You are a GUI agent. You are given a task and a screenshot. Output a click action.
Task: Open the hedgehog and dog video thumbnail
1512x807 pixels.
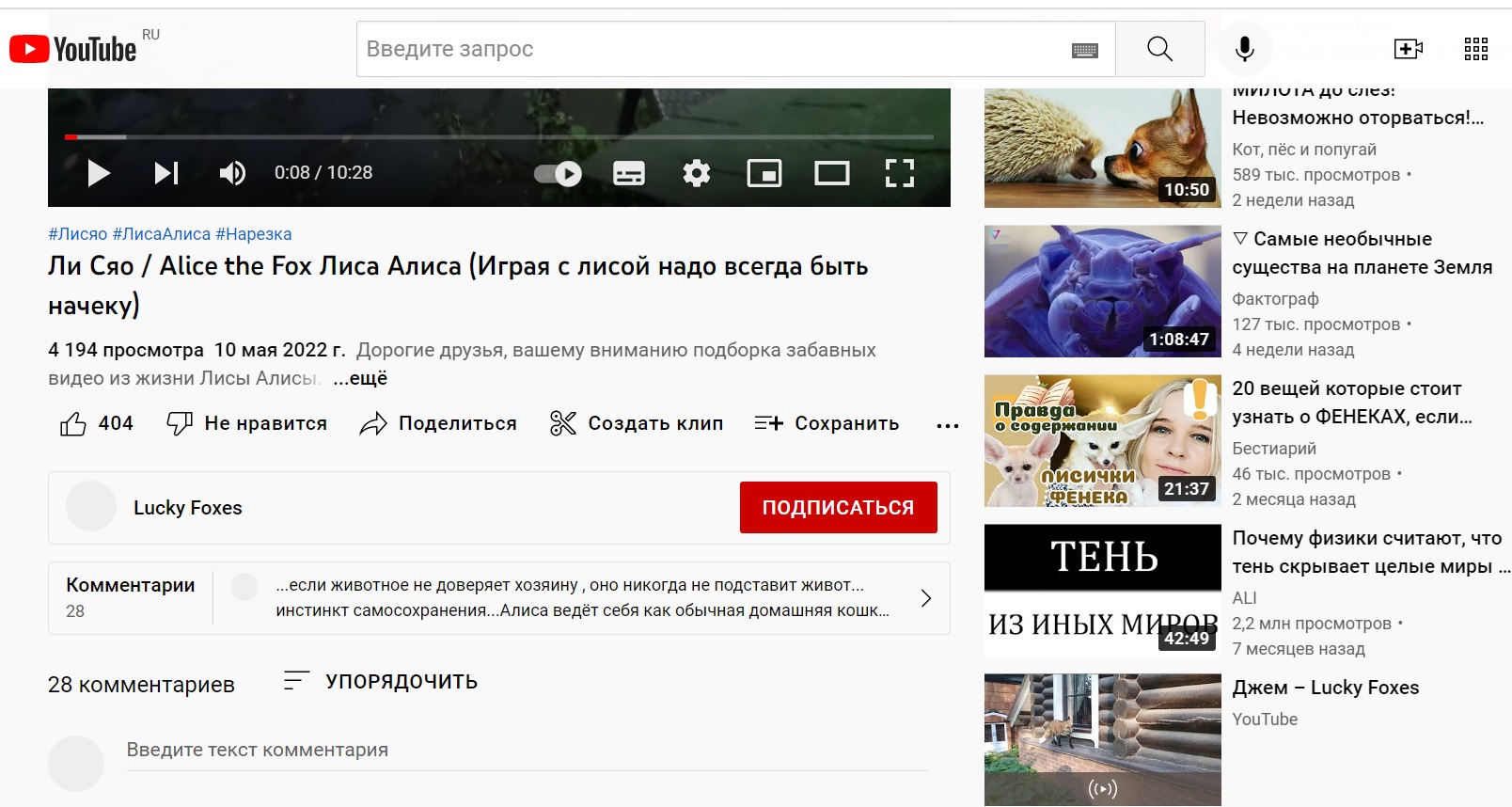click(x=1103, y=149)
